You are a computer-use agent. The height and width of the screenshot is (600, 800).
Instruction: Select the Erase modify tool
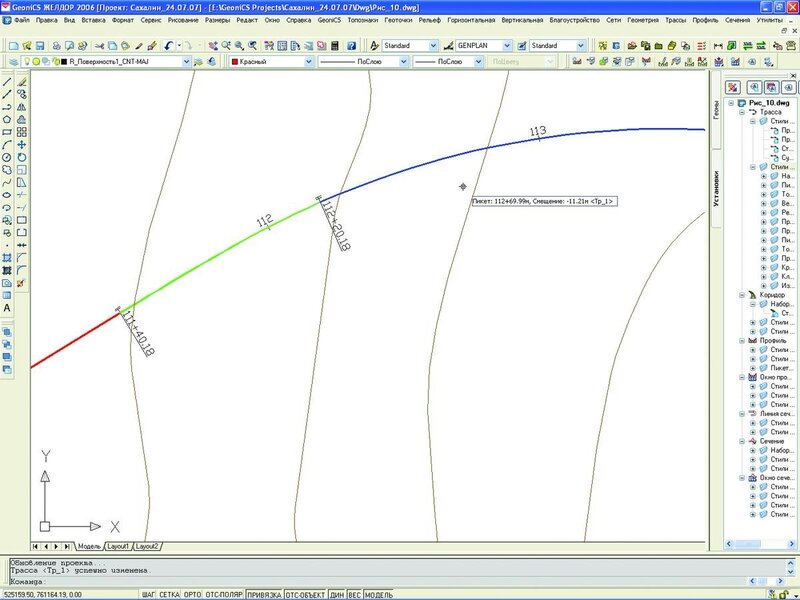point(21,82)
